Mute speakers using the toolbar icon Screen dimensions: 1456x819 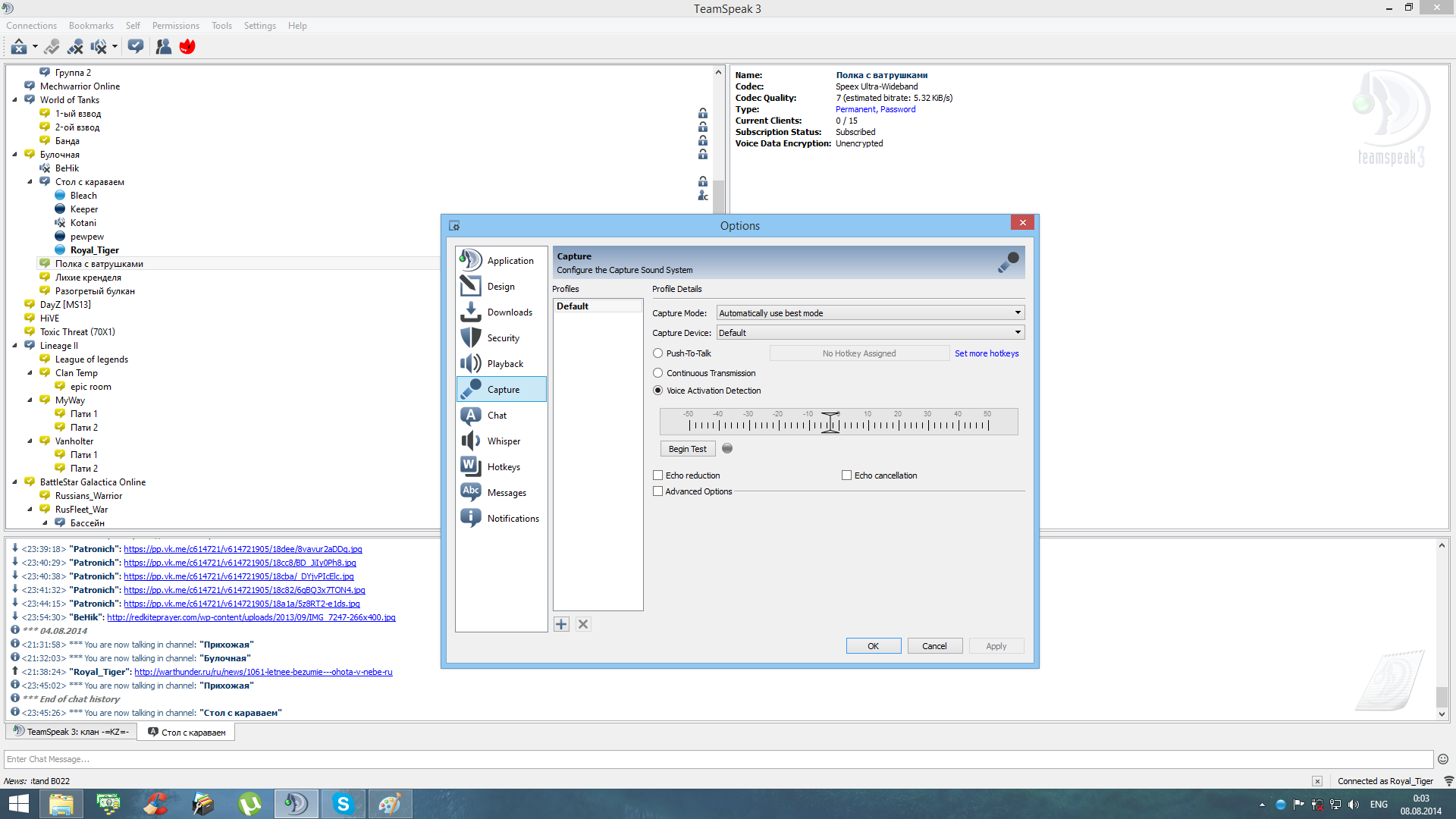[99, 47]
